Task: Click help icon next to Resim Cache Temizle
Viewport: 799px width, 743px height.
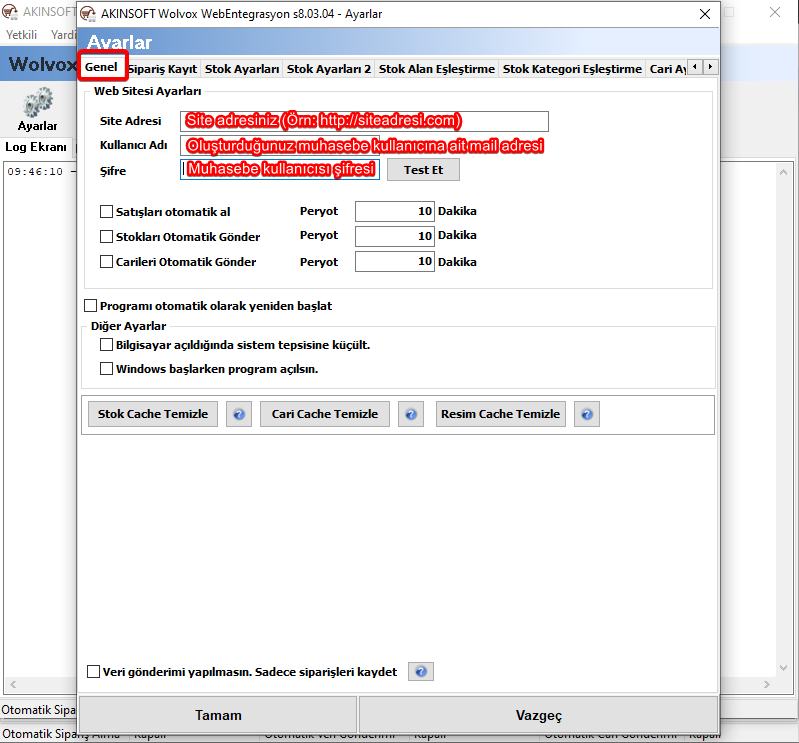Action: click(587, 414)
